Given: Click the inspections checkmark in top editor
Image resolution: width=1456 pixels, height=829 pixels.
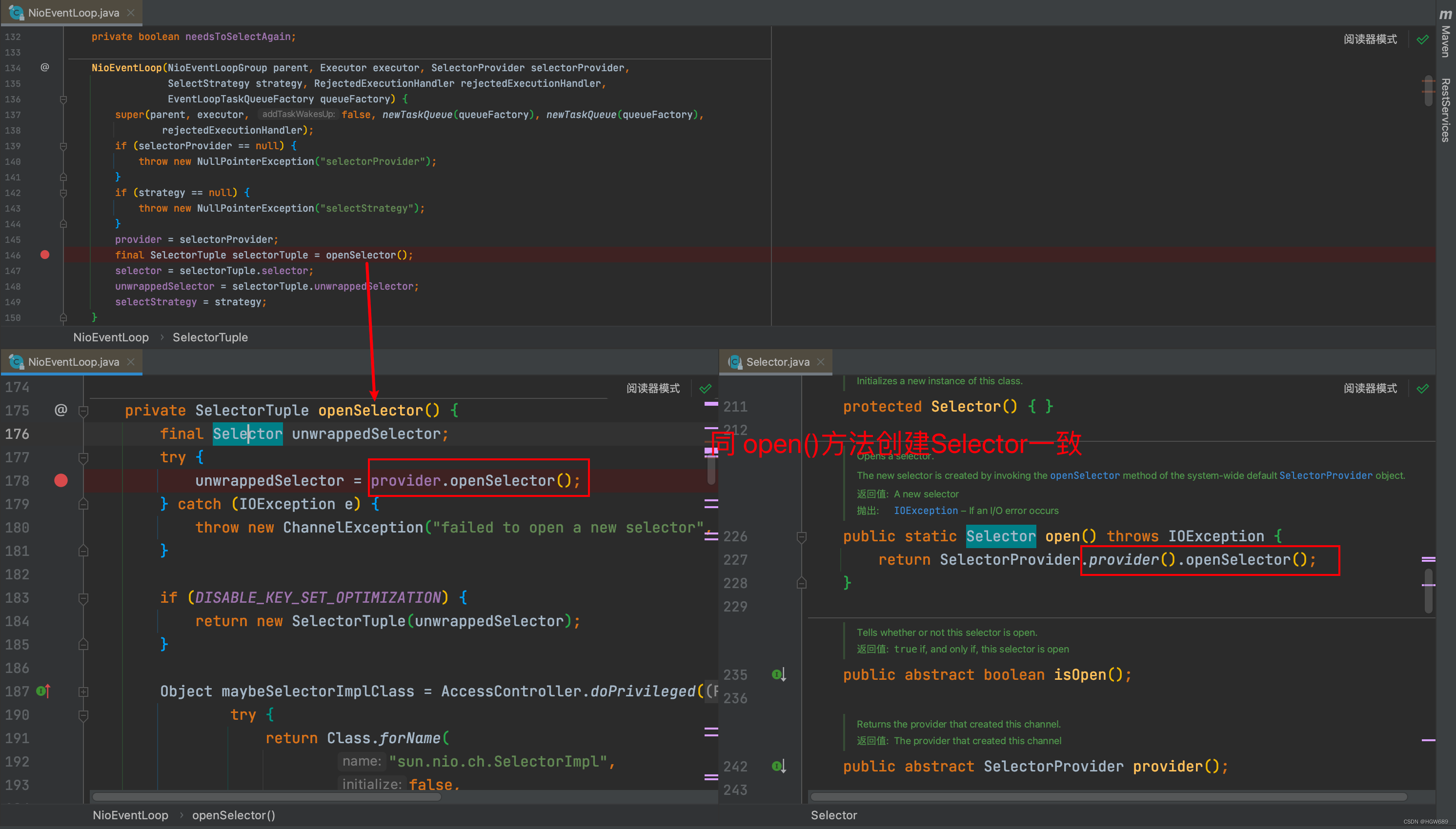Looking at the screenshot, I should pyautogui.click(x=1422, y=39).
